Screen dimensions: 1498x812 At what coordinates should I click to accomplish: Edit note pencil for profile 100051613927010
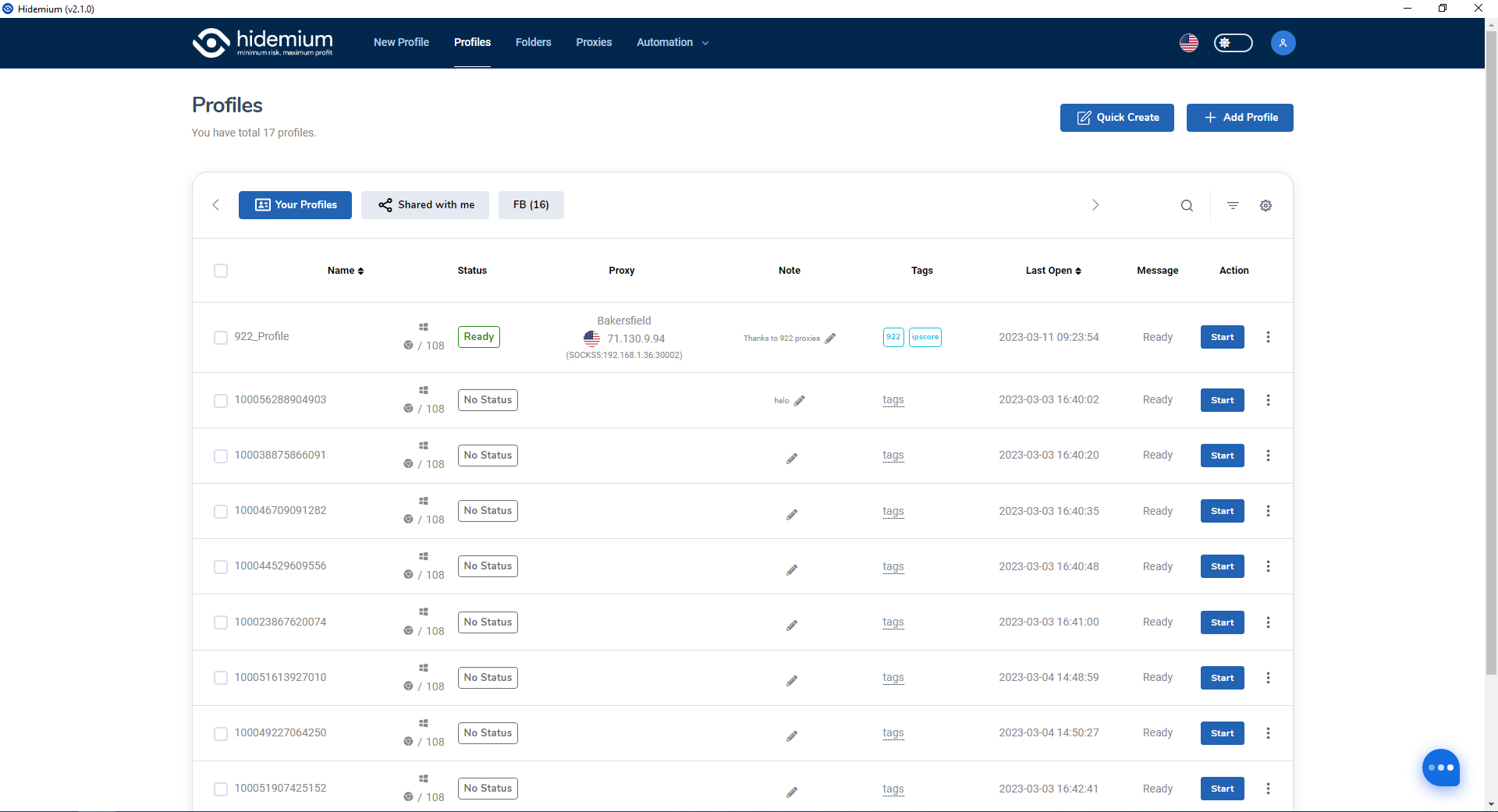792,680
